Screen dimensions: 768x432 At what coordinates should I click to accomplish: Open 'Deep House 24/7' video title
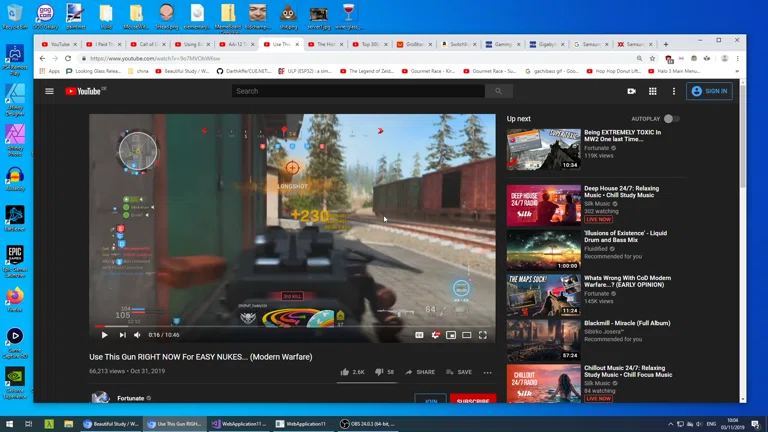622,192
